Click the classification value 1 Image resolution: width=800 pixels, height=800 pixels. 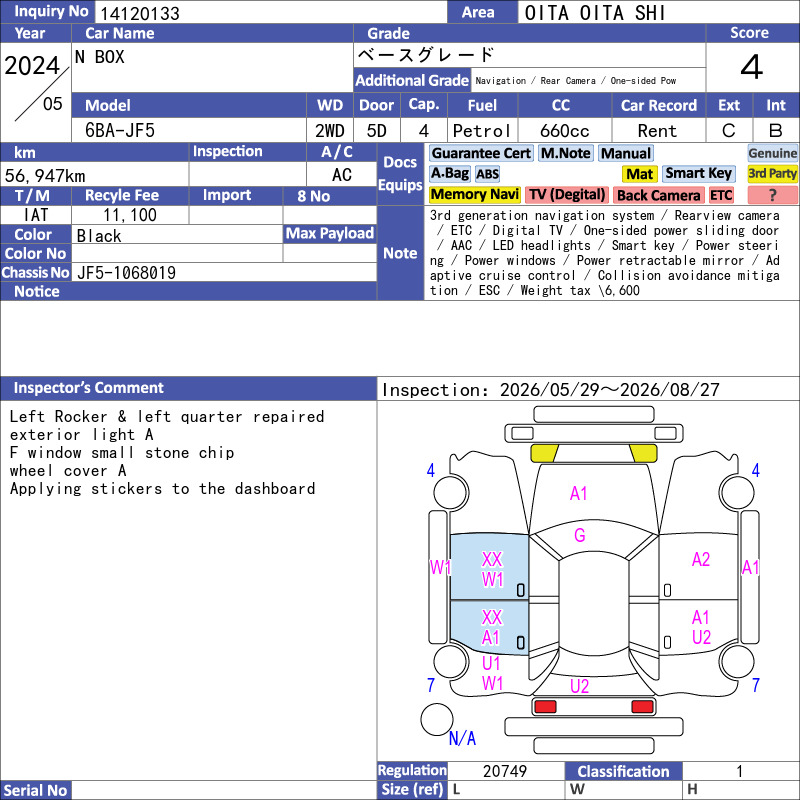coord(739,771)
